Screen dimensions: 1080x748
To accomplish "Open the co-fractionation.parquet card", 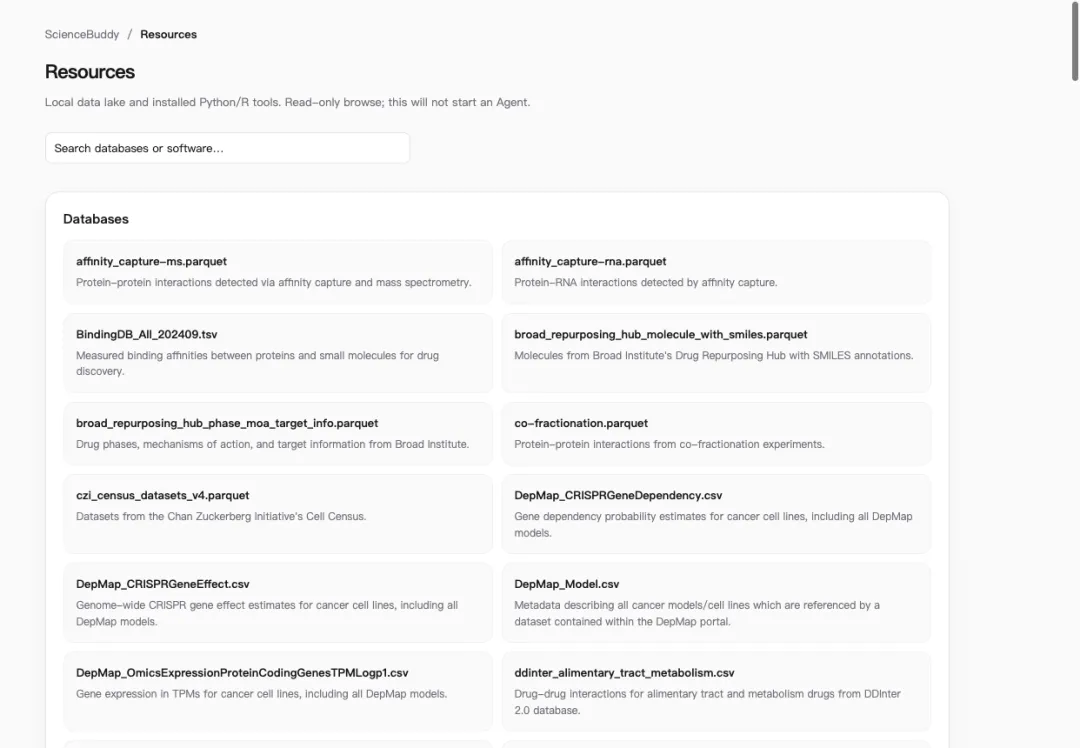I will point(716,434).
